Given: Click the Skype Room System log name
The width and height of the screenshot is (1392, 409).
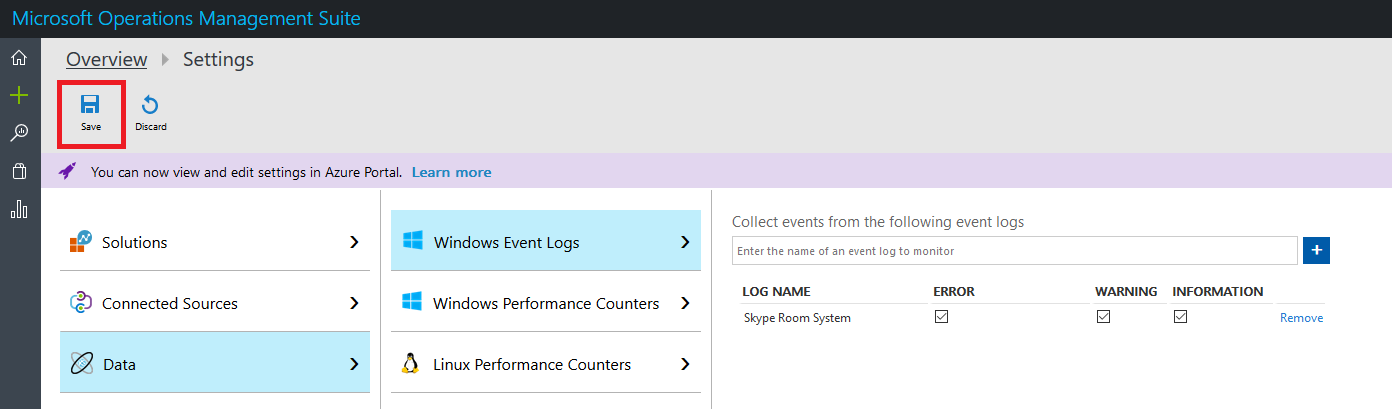Looking at the screenshot, I should [797, 318].
